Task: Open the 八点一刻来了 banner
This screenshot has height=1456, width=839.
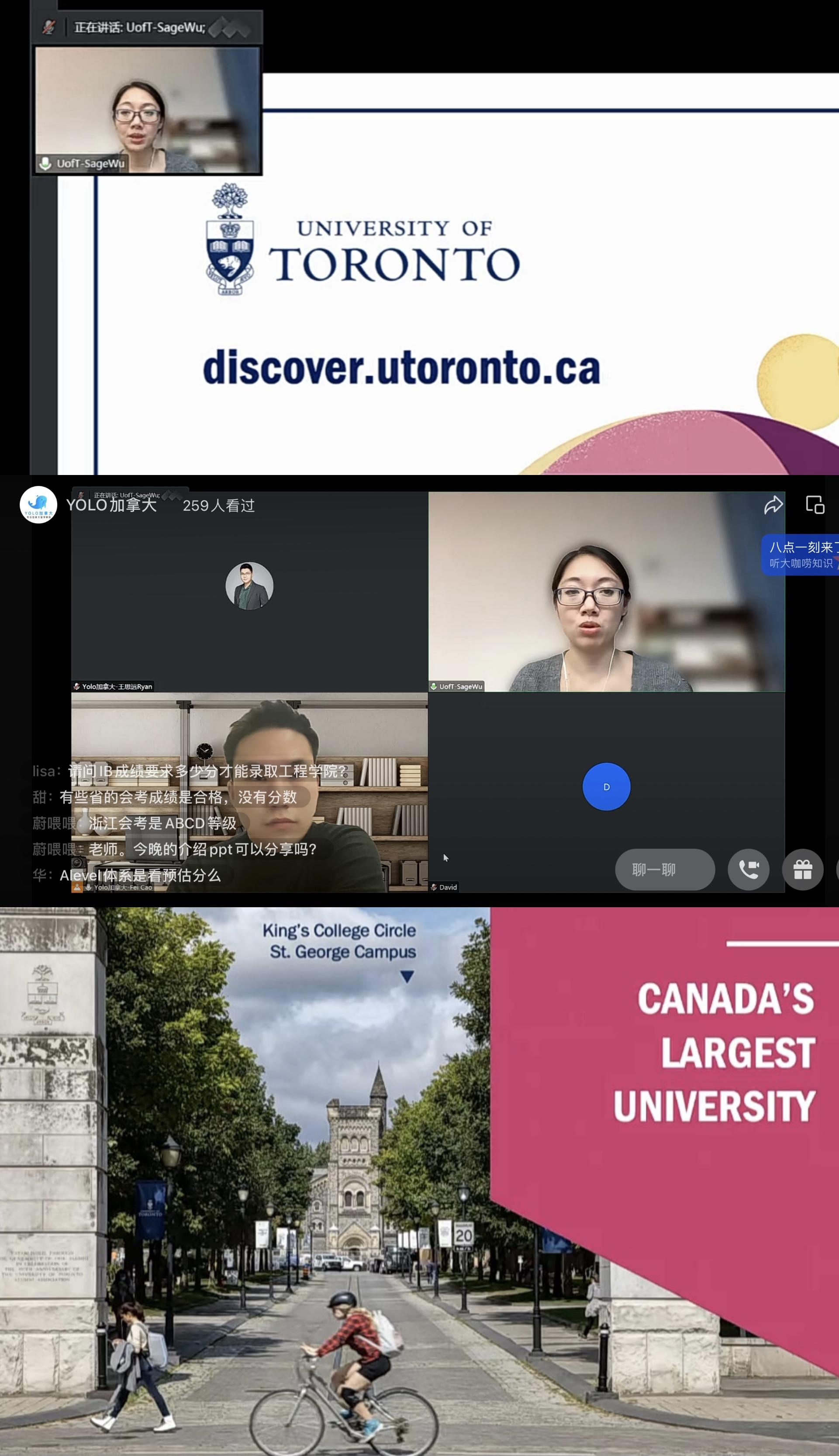Action: coord(801,554)
